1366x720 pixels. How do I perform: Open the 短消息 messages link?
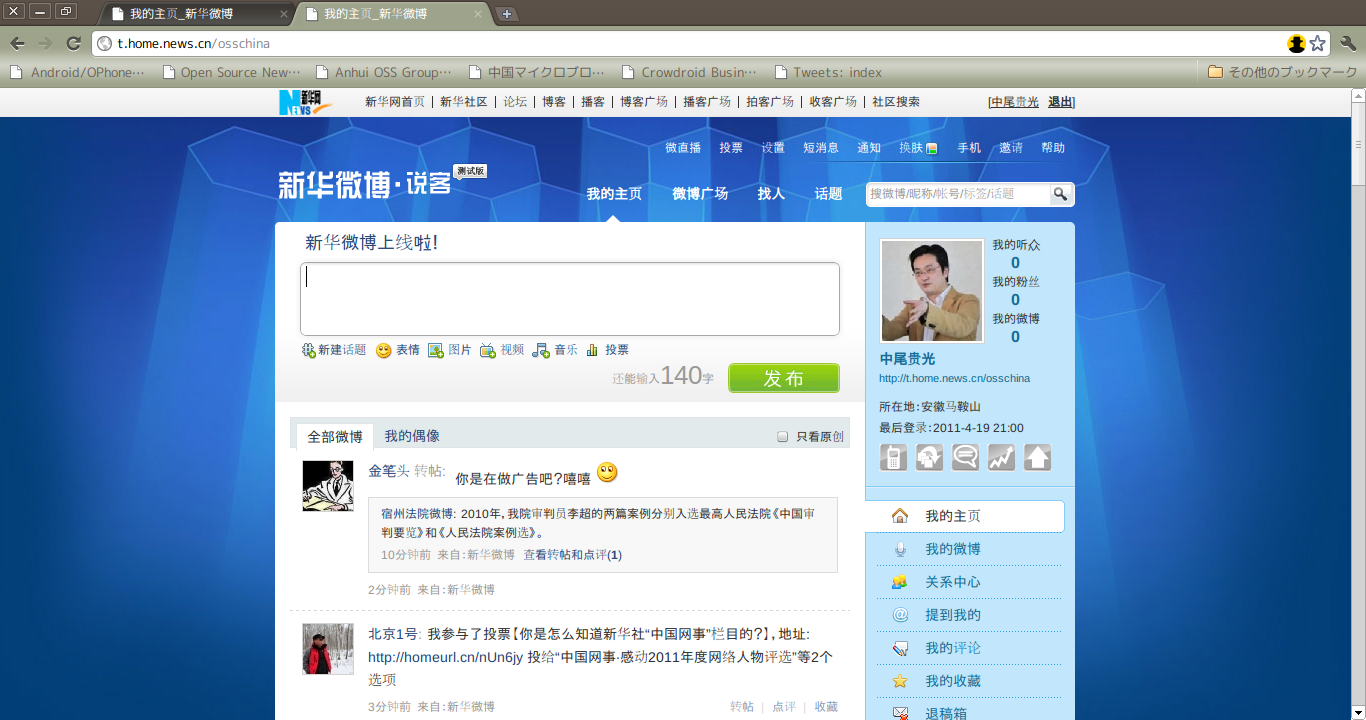click(821, 148)
